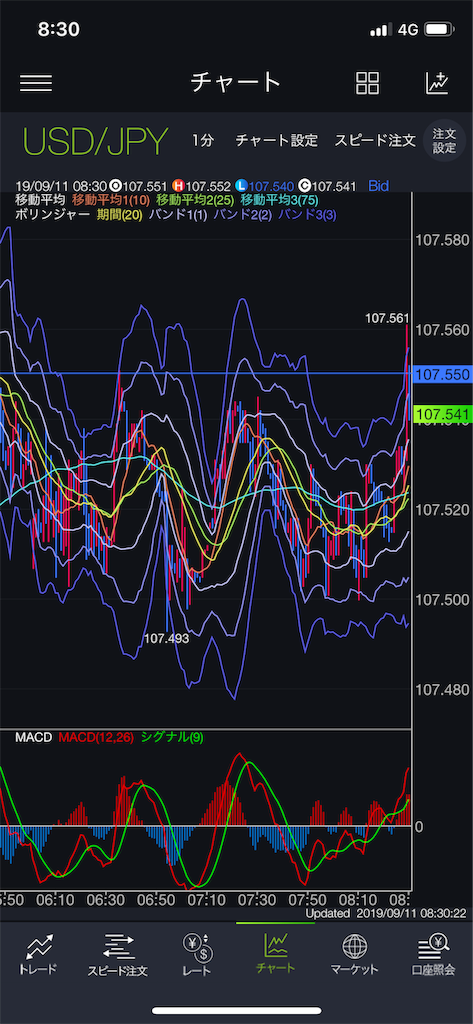Tap the current price label 107.541
The image size is (473, 1024).
click(x=442, y=413)
